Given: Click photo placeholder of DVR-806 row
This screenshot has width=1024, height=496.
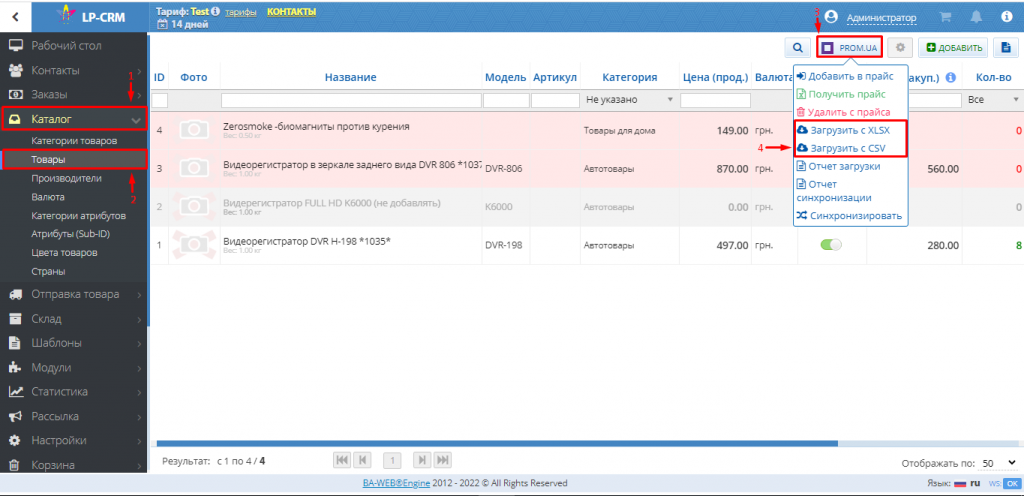Looking at the screenshot, I should point(194,168).
